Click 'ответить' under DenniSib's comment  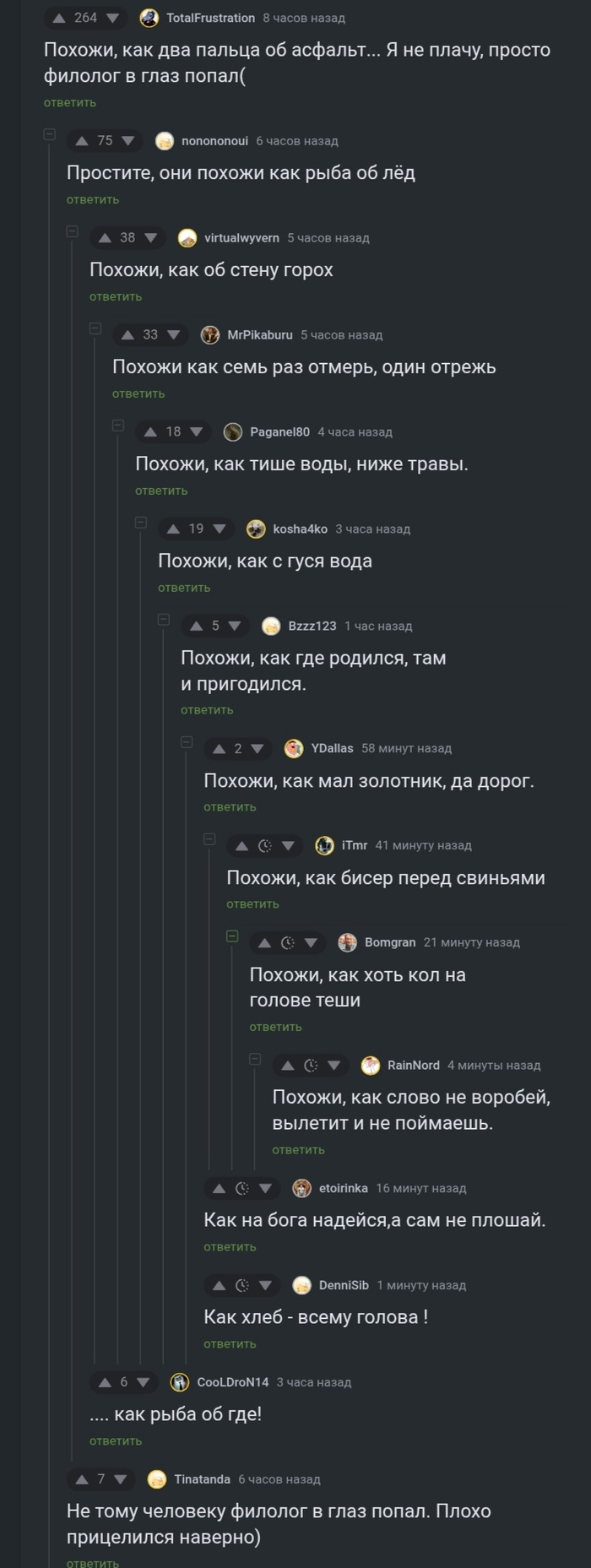230,1344
